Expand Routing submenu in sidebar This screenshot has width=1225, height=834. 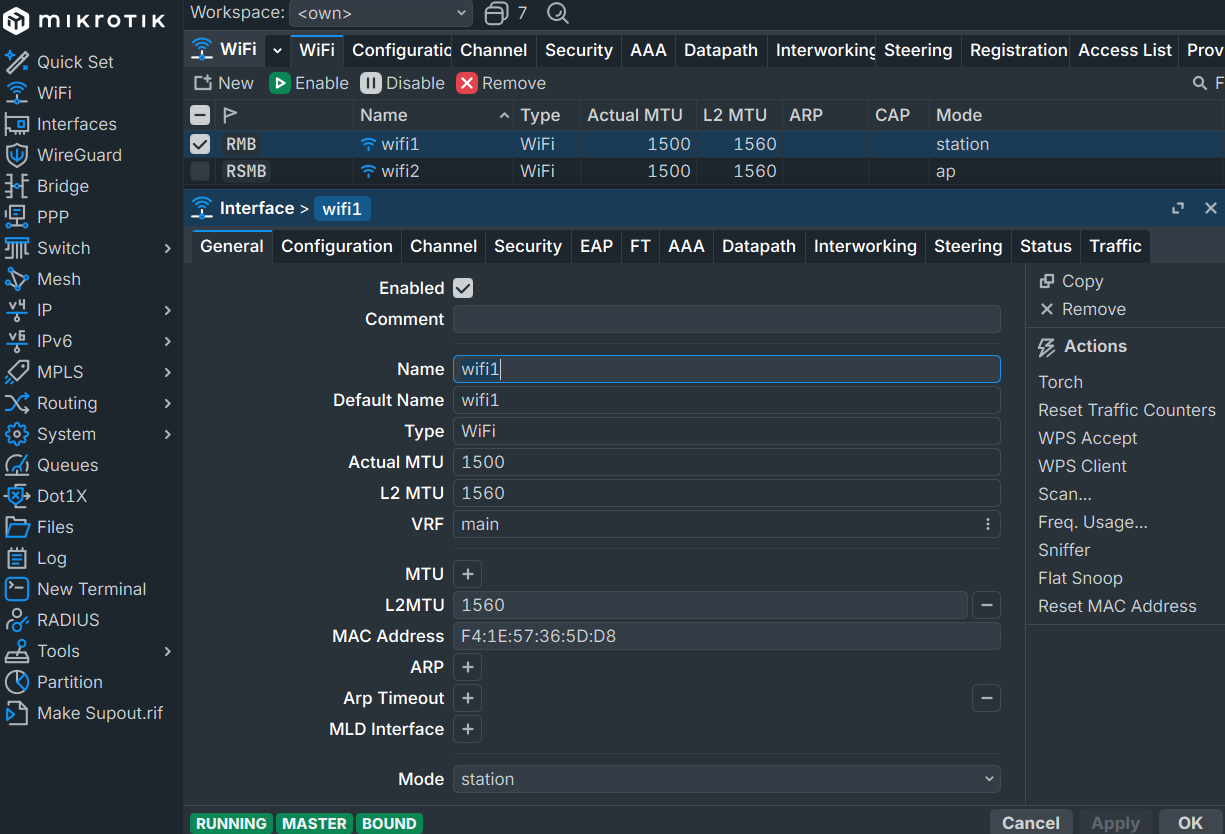pos(167,403)
